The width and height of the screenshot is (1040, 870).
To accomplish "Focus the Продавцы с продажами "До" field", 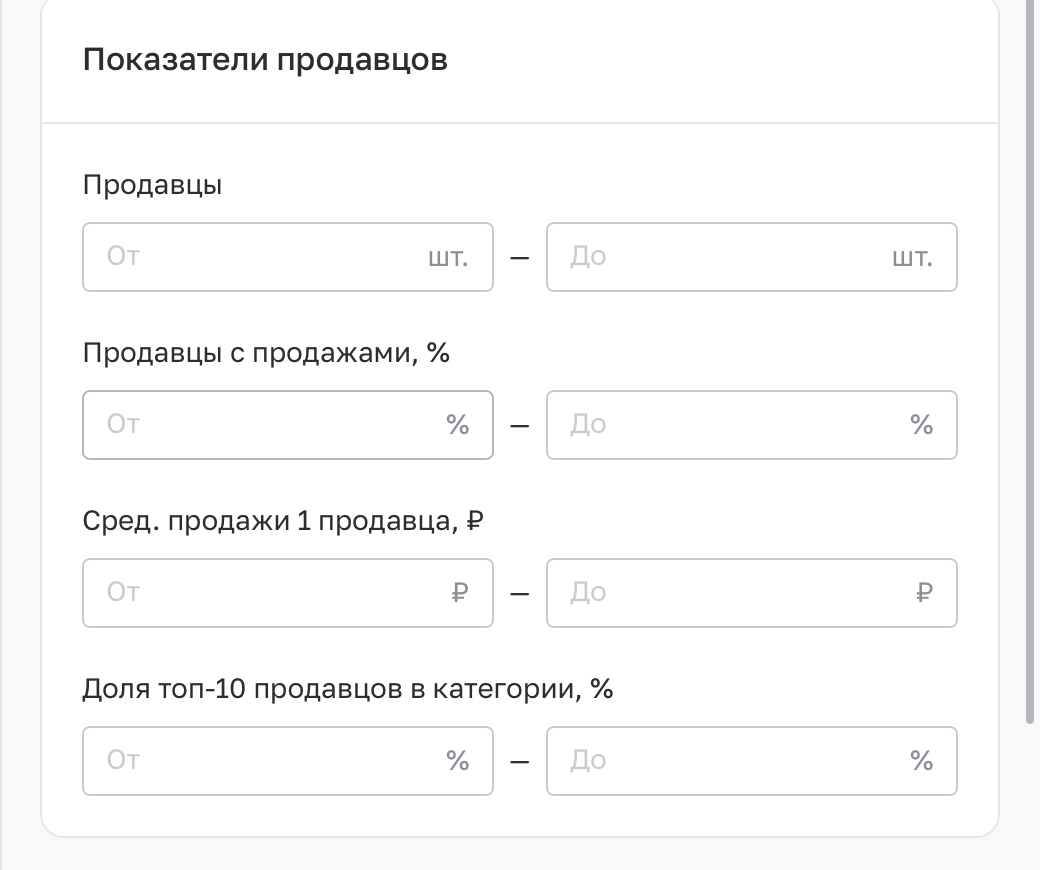I will (751, 425).
